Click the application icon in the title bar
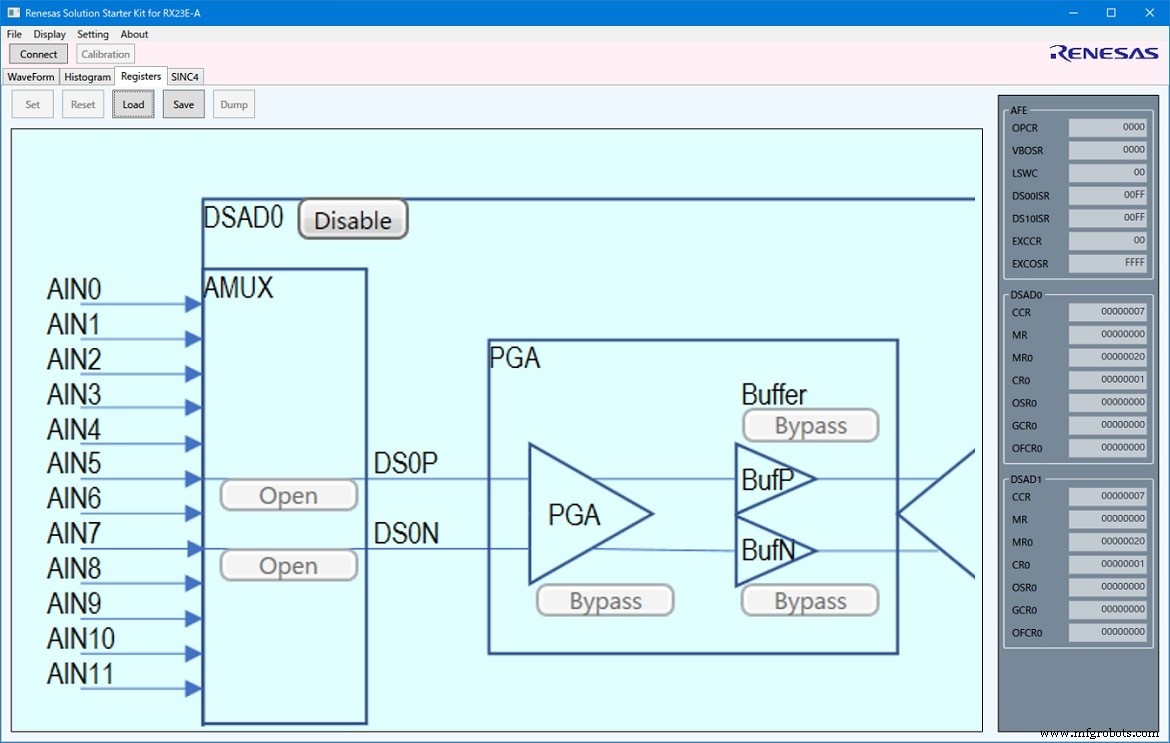Screen dimensions: 1170x743 (13, 12)
